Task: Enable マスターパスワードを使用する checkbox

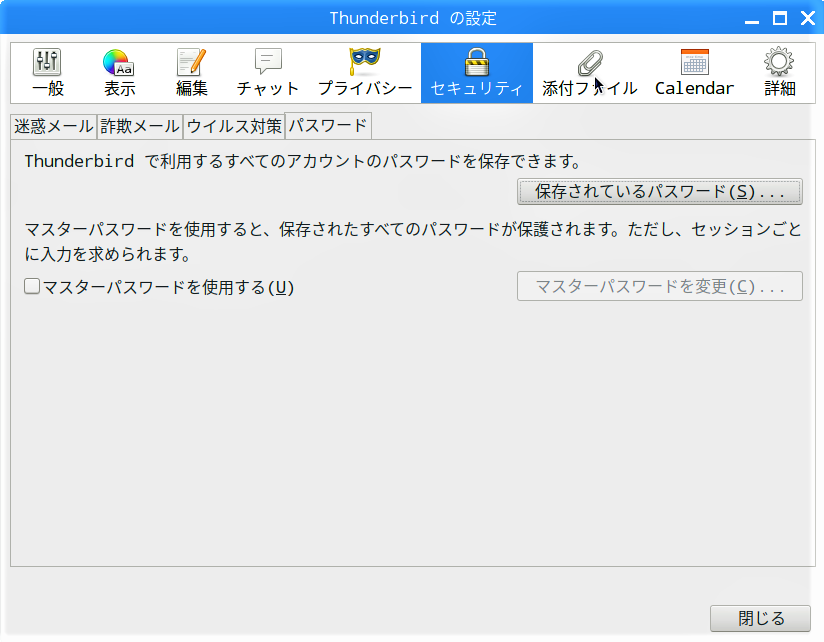Action: [32, 286]
